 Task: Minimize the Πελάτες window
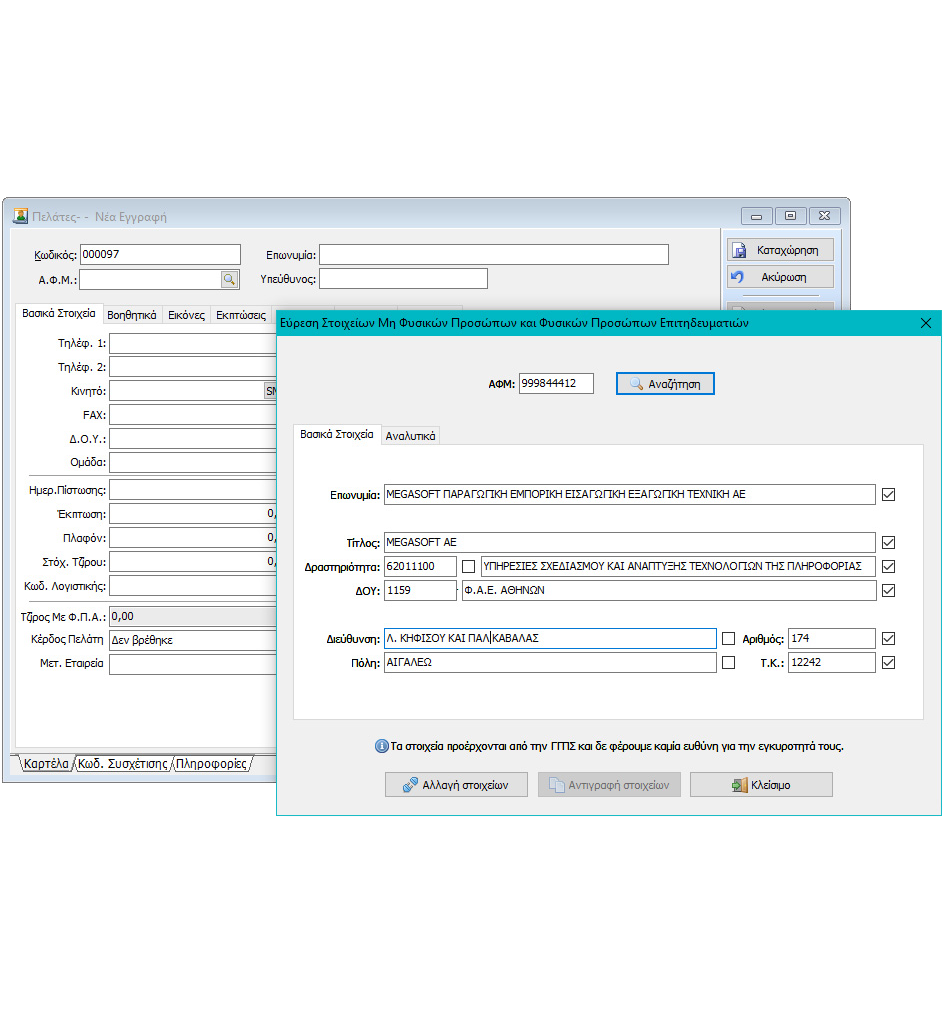click(756, 216)
